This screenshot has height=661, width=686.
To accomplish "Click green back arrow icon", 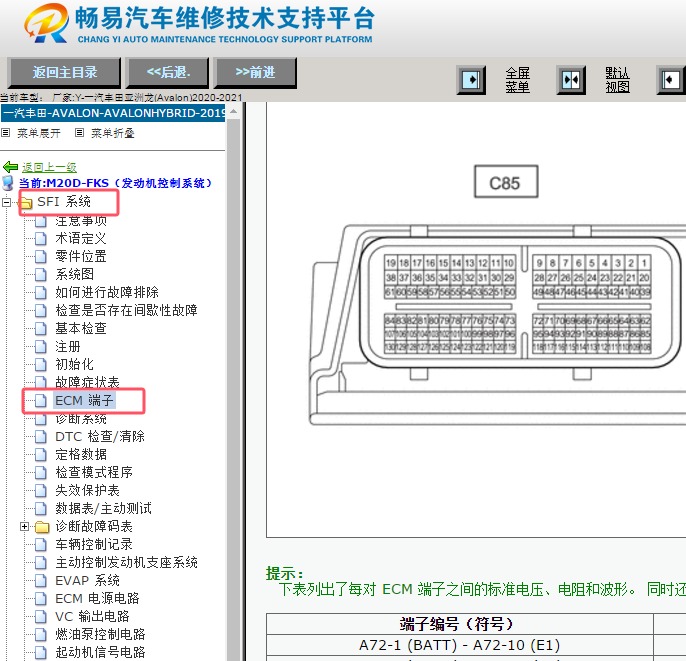I will pyautogui.click(x=10, y=167).
